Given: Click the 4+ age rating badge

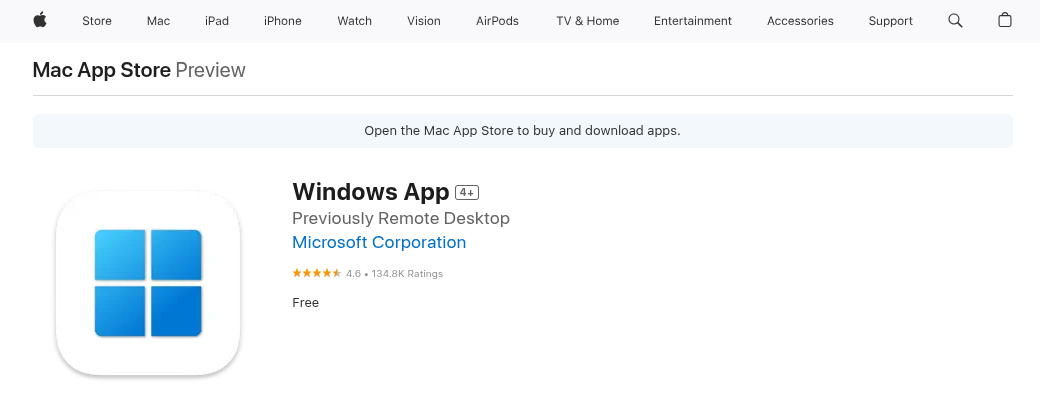Looking at the screenshot, I should pos(467,192).
